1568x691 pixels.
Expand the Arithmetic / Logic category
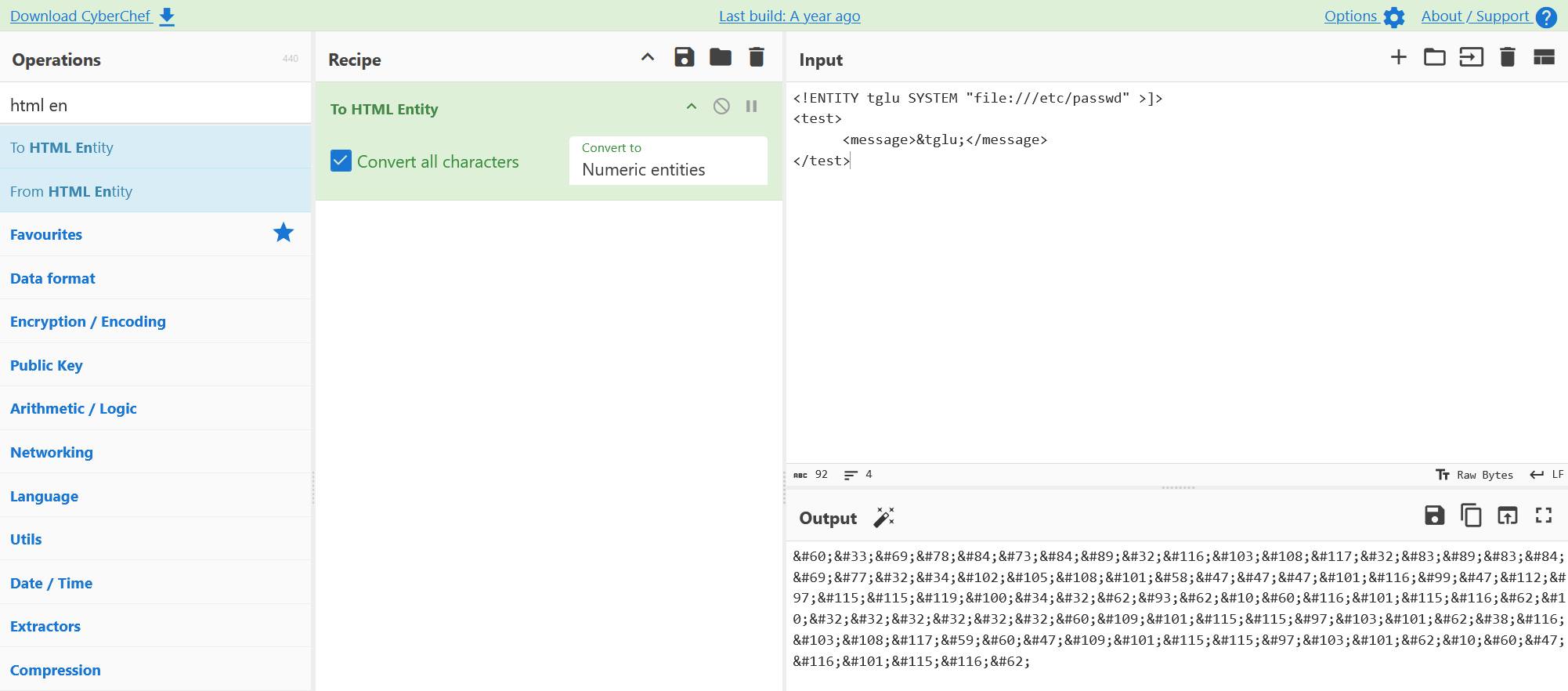point(156,408)
